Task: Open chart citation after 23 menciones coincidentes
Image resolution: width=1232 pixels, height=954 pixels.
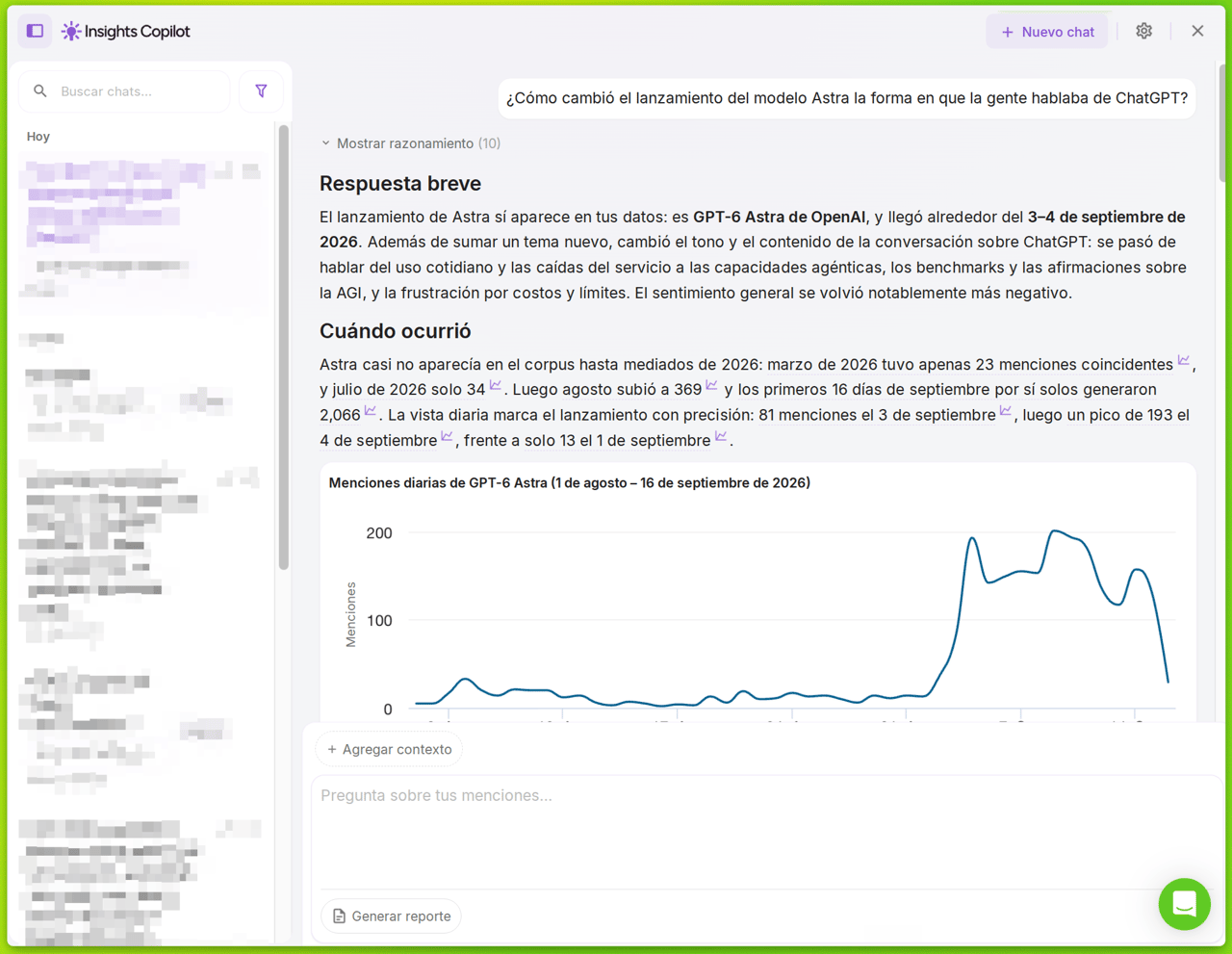Action: point(1184,361)
